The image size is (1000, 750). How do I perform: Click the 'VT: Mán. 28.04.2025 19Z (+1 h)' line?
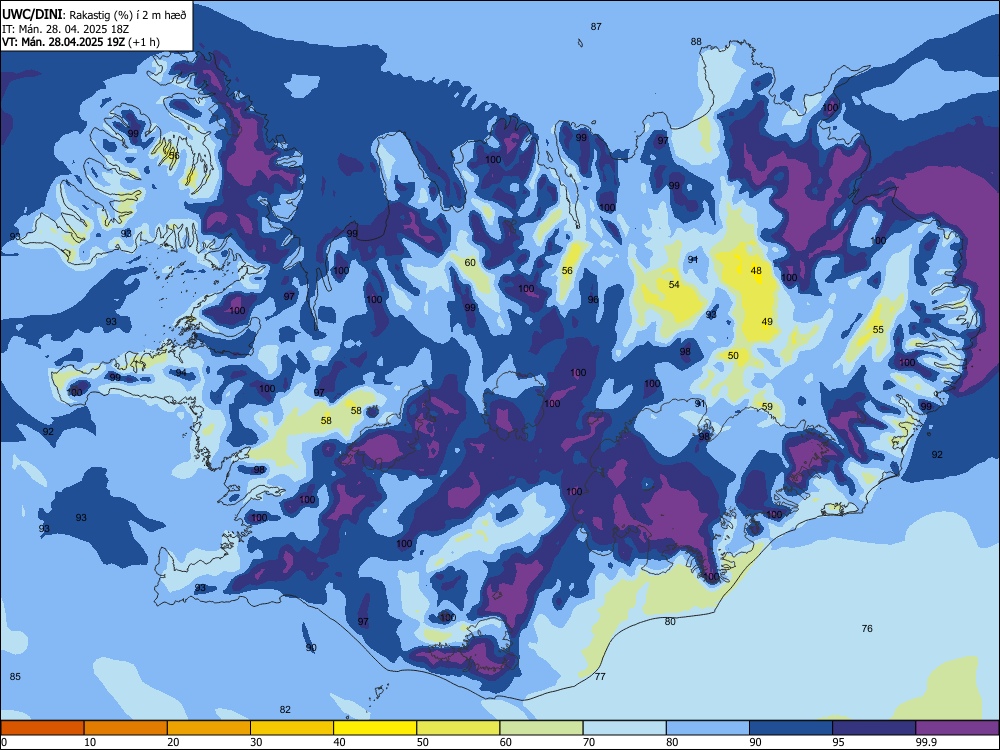tap(81, 42)
